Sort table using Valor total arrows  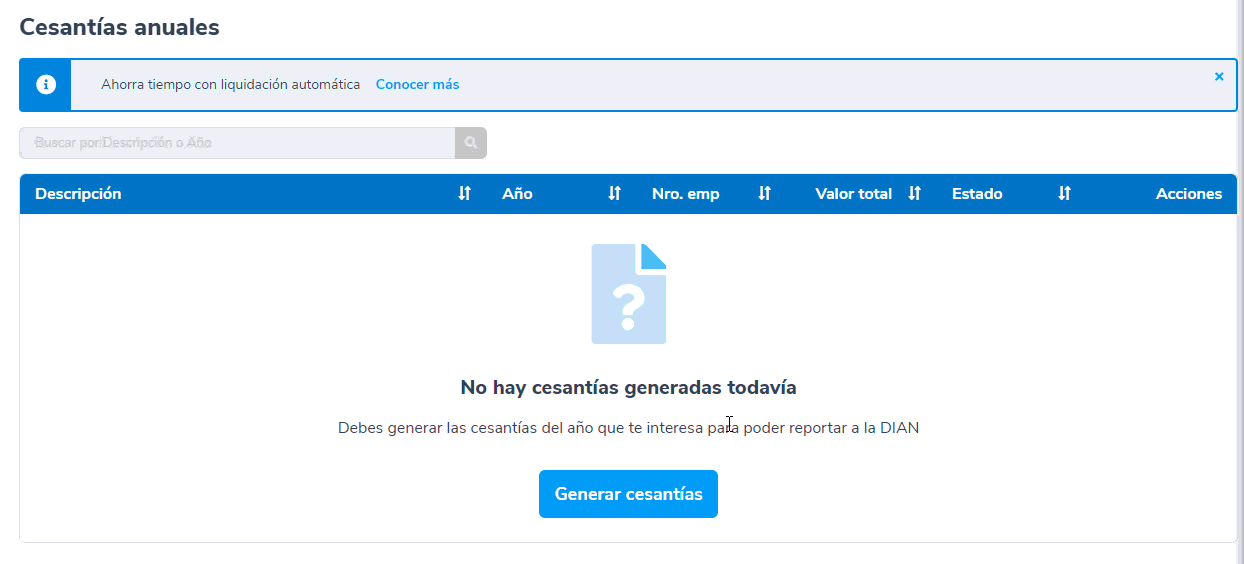[x=914, y=194]
